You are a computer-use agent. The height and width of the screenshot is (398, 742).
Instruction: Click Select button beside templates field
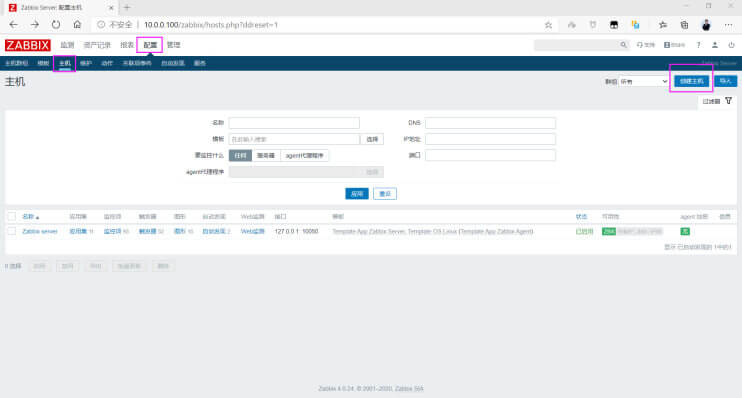(372, 139)
